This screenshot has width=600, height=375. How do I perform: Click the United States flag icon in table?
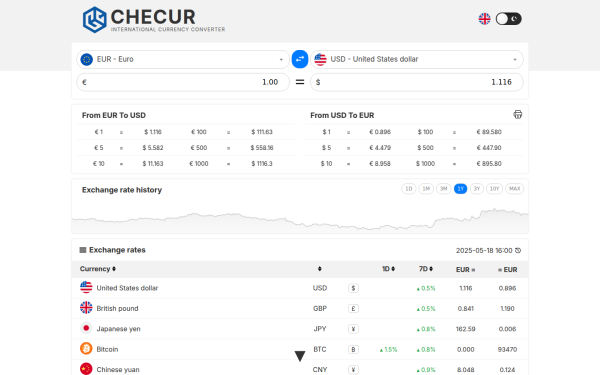pyautogui.click(x=86, y=287)
